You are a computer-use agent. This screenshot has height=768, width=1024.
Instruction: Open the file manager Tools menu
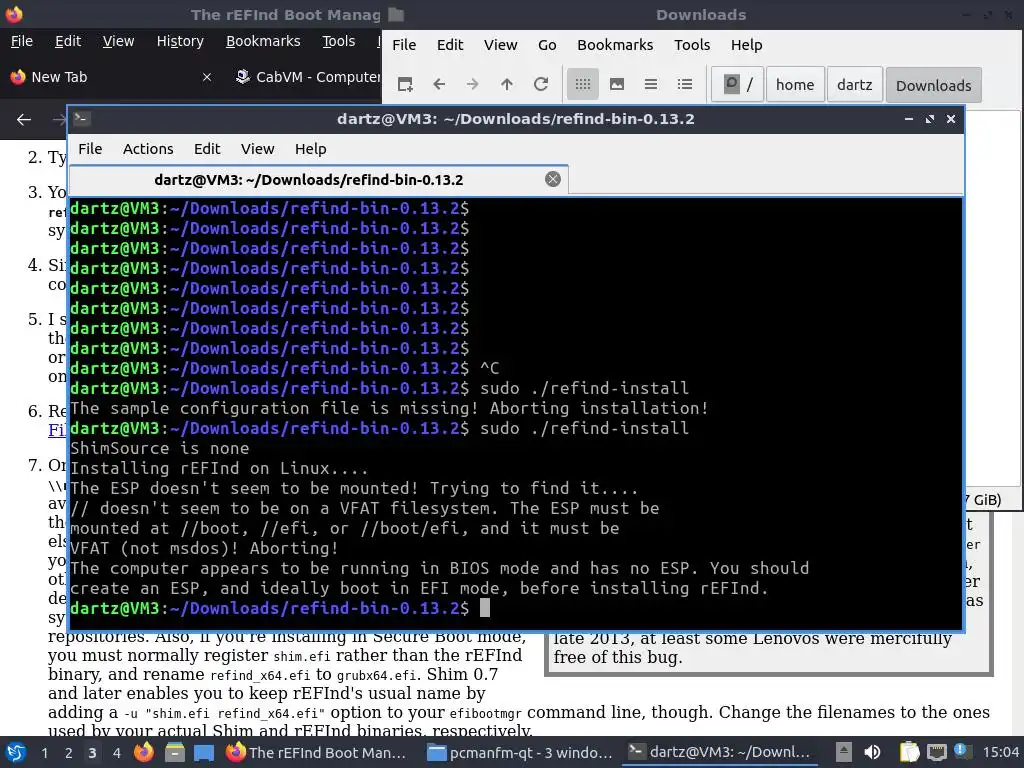(692, 45)
